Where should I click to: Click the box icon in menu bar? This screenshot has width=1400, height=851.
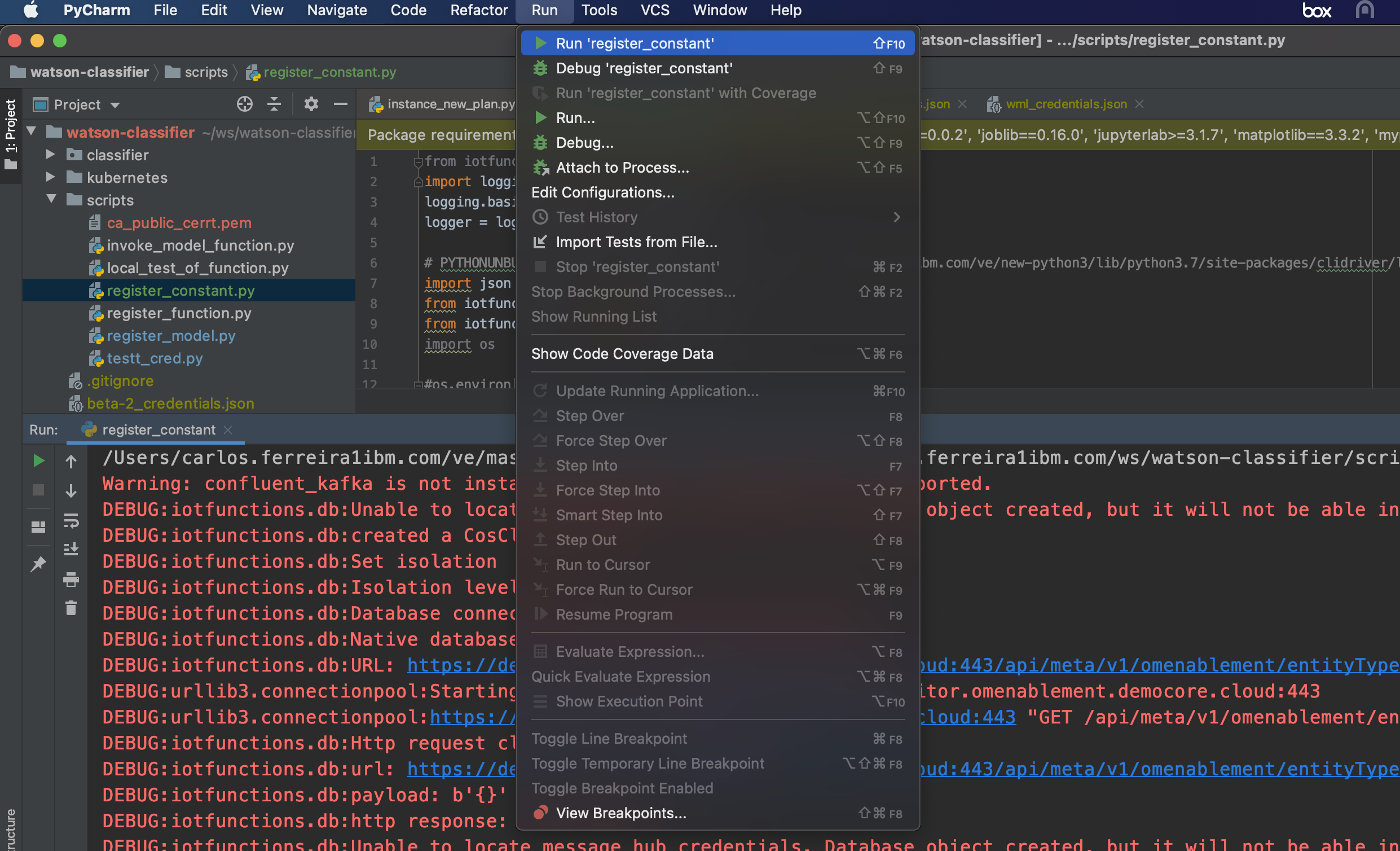[1316, 10]
